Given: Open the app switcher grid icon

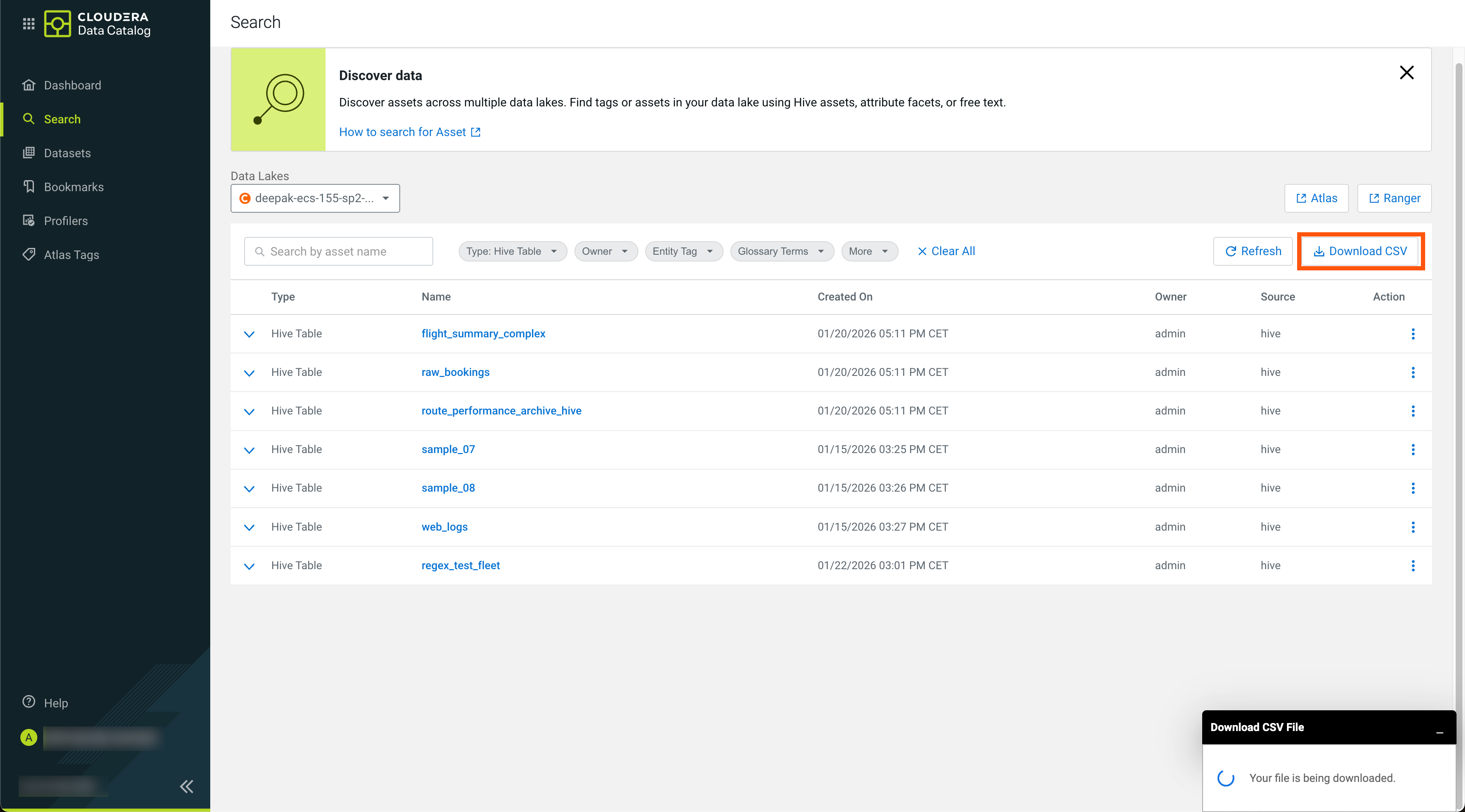Looking at the screenshot, I should point(28,23).
